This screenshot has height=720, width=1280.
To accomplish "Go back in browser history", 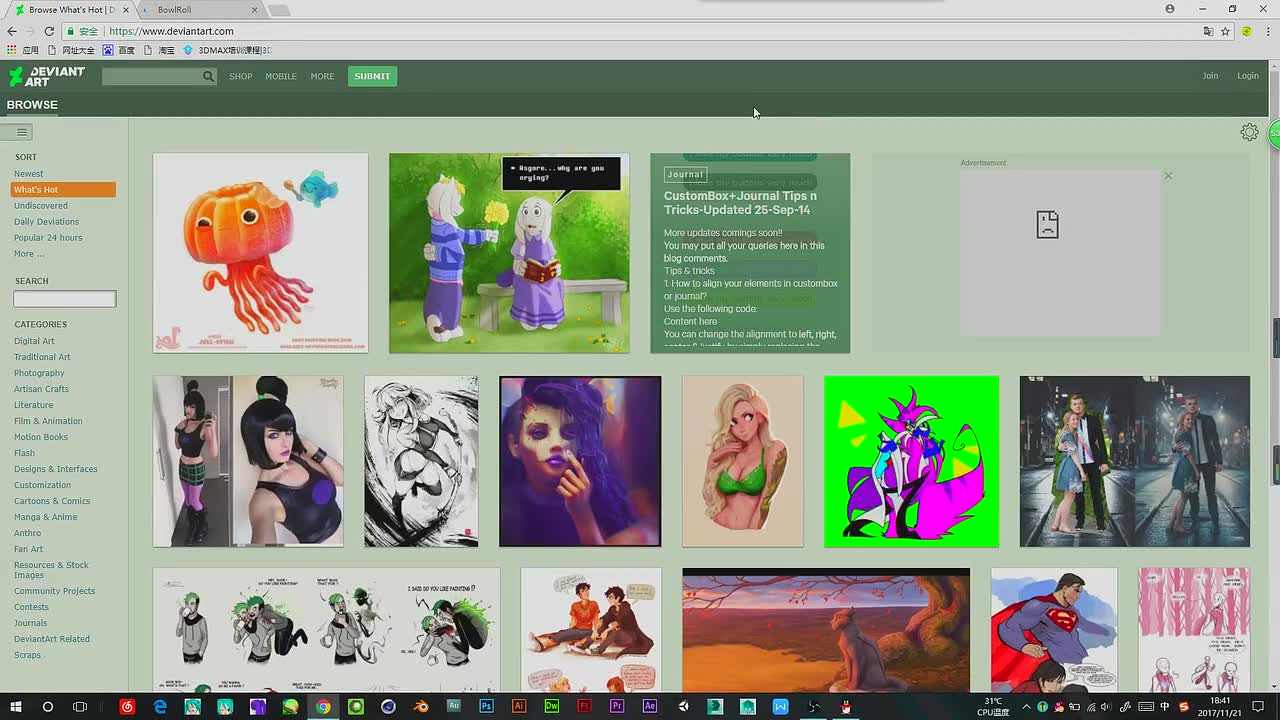I will tap(12, 31).
